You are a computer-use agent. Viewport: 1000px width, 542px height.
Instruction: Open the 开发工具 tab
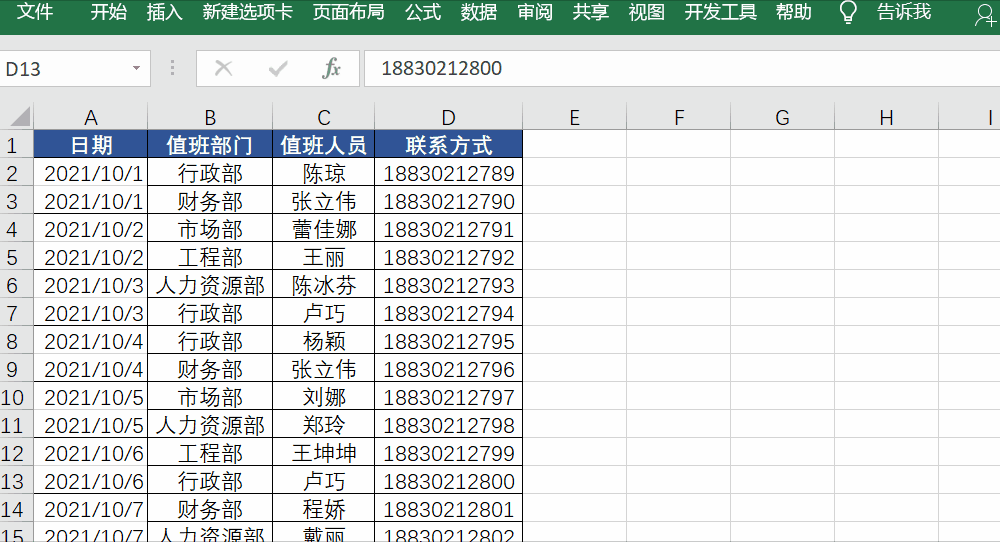[x=721, y=12]
